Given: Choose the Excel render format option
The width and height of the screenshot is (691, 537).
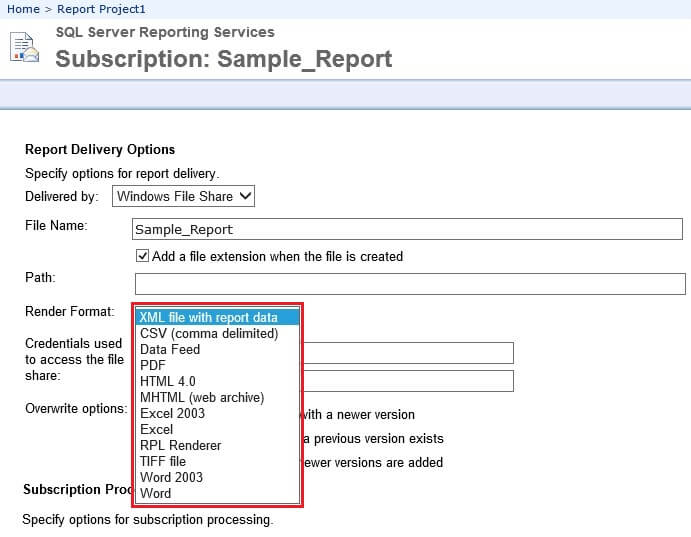Looking at the screenshot, I should 157,430.
